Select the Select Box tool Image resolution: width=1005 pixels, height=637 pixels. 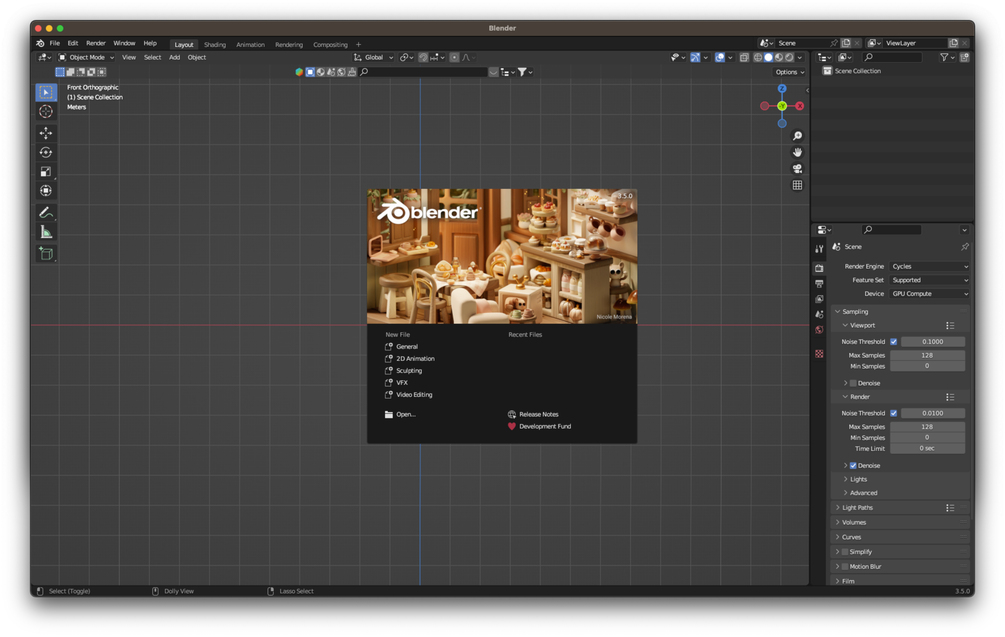coord(46,92)
